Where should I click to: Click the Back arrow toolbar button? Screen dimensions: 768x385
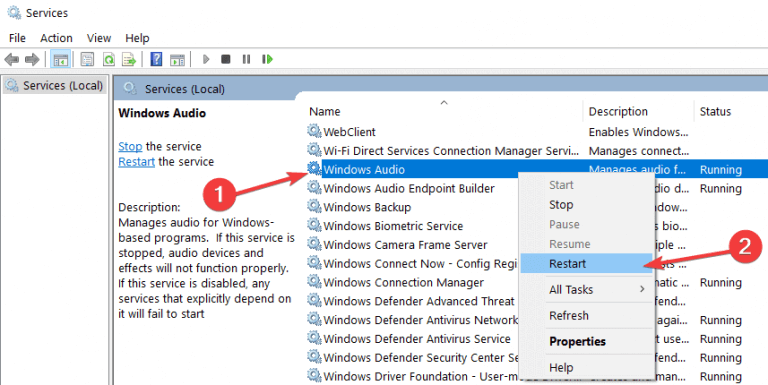click(x=12, y=60)
